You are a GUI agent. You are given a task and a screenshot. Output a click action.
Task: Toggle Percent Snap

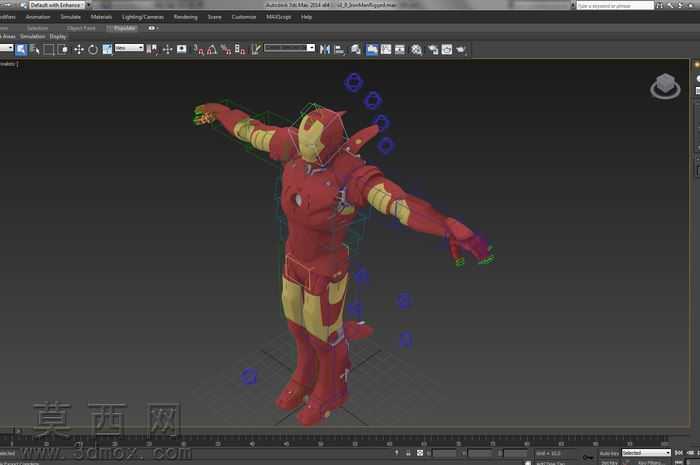[226, 50]
